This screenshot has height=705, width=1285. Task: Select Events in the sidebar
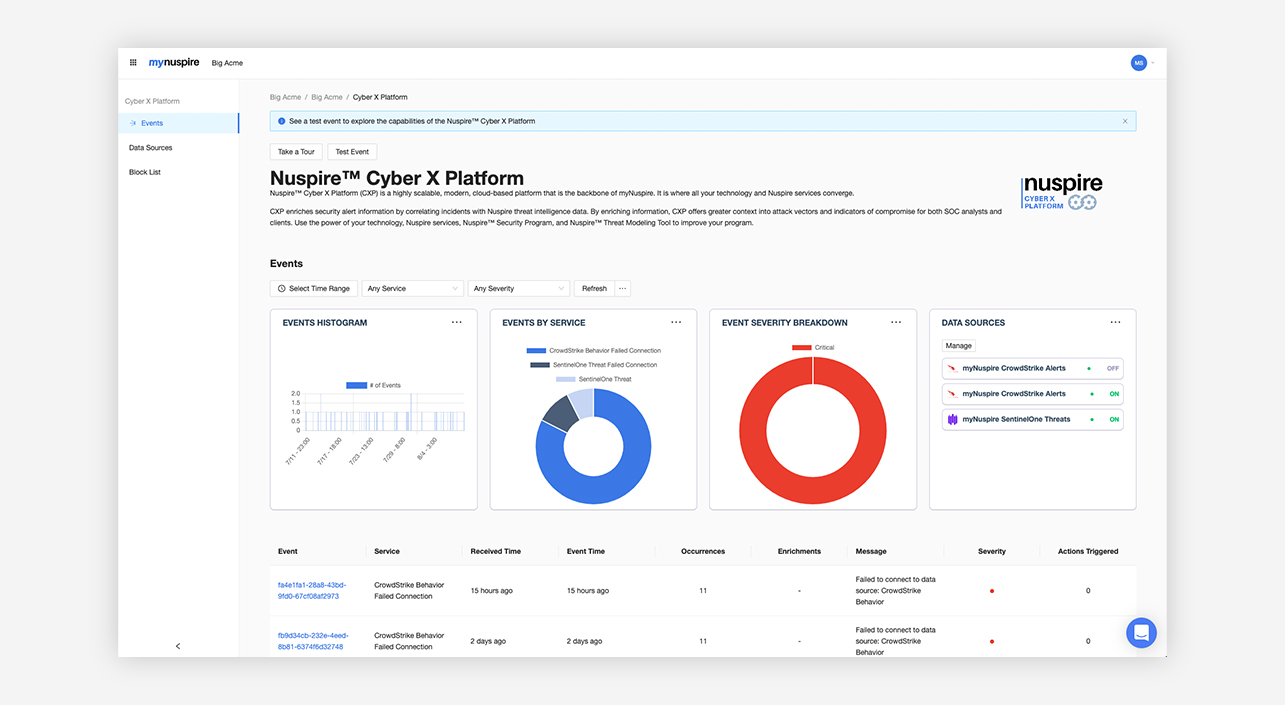click(178, 123)
